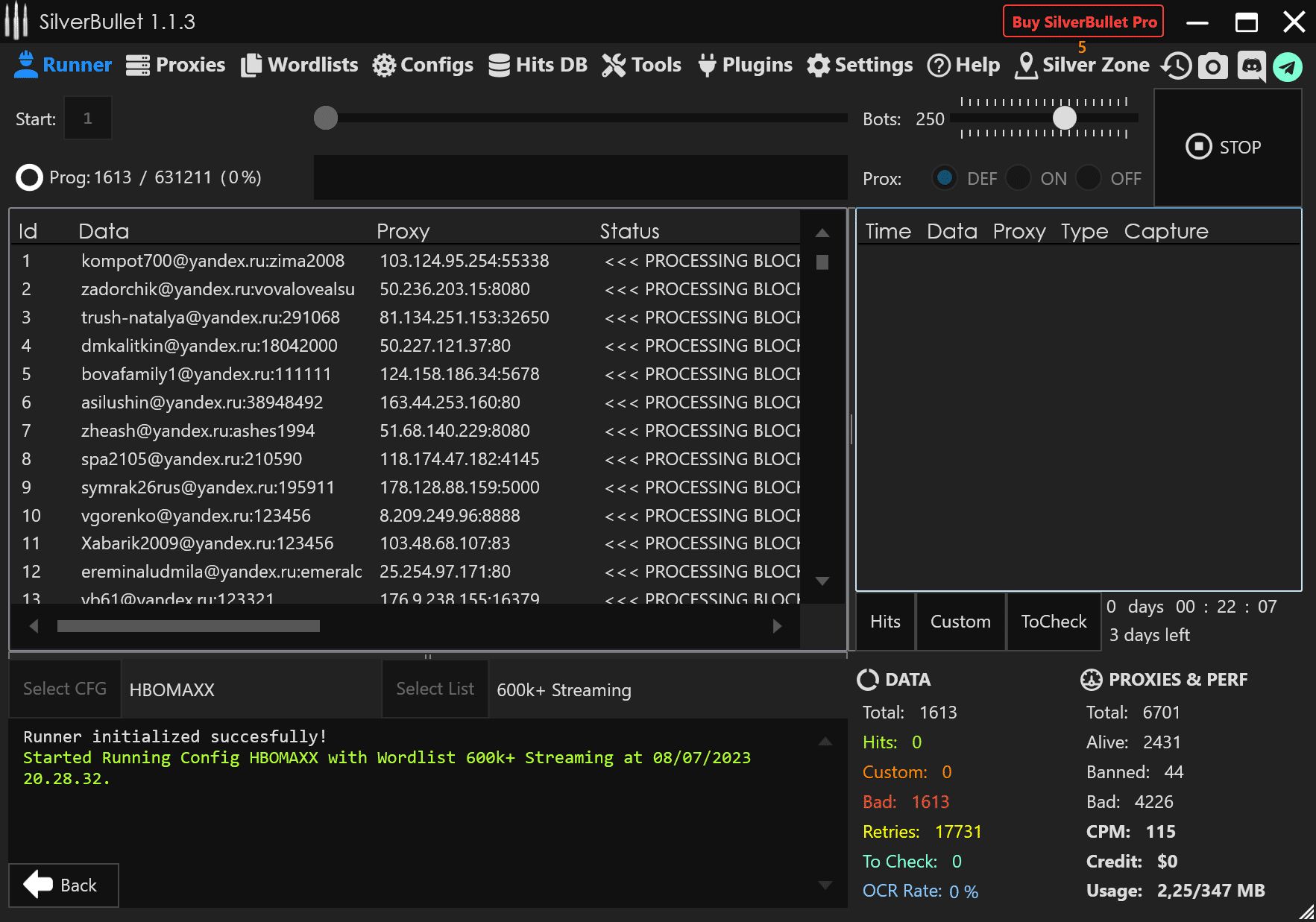This screenshot has width=1316, height=922.
Task: Switch to the ToCheck results tab
Action: pyautogui.click(x=1054, y=622)
